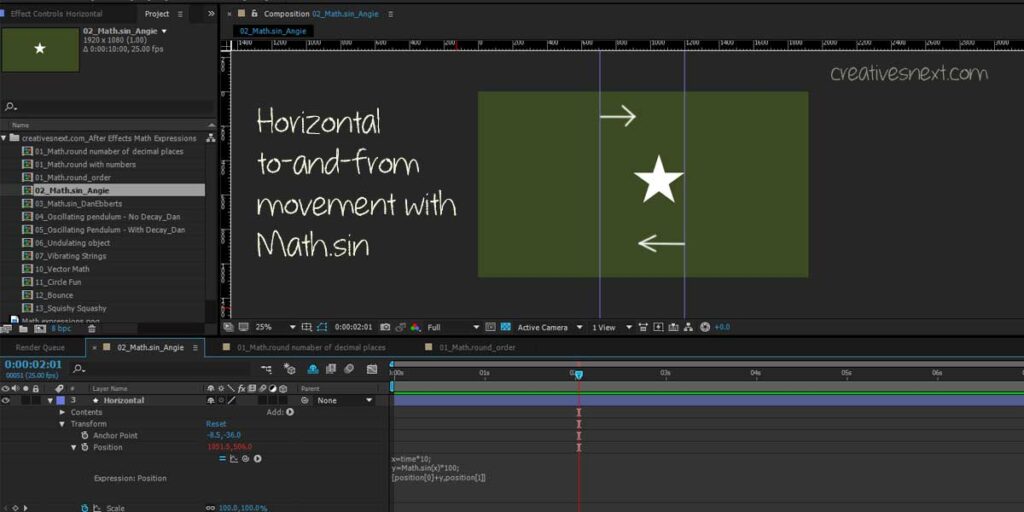
Task: Disable the Position expression equals toggle
Action: 222,459
